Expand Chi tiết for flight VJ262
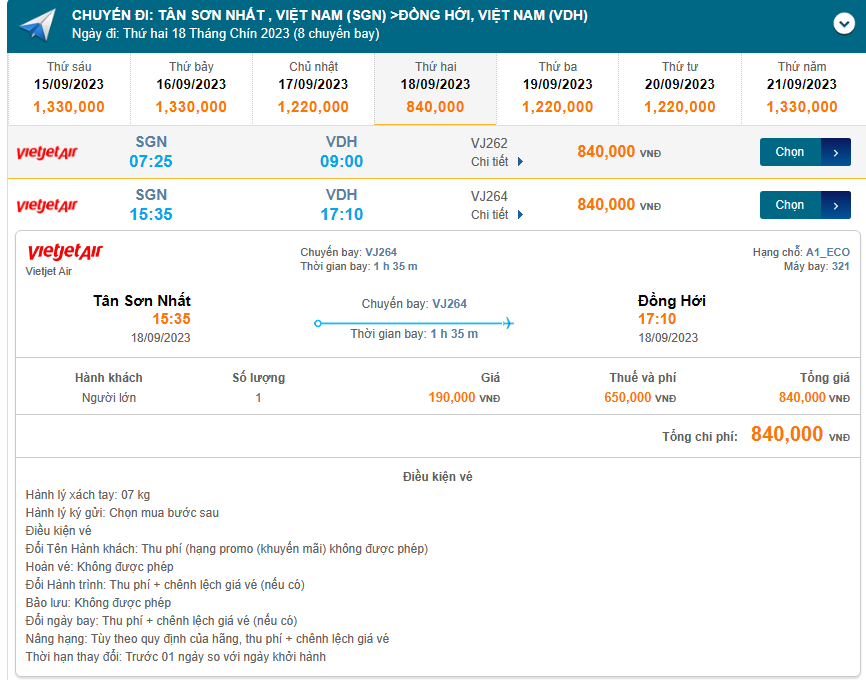The height and width of the screenshot is (680, 866). (x=497, y=162)
